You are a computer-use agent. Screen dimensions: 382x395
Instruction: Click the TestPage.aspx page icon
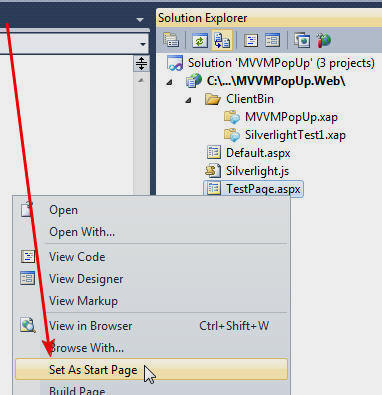(x=213, y=189)
